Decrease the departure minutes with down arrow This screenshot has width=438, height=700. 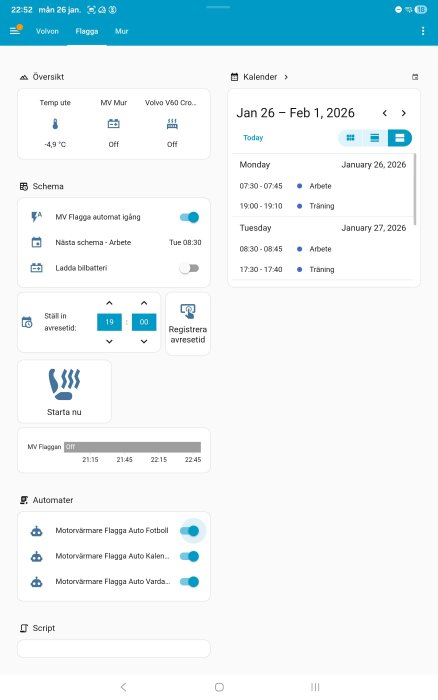(144, 342)
